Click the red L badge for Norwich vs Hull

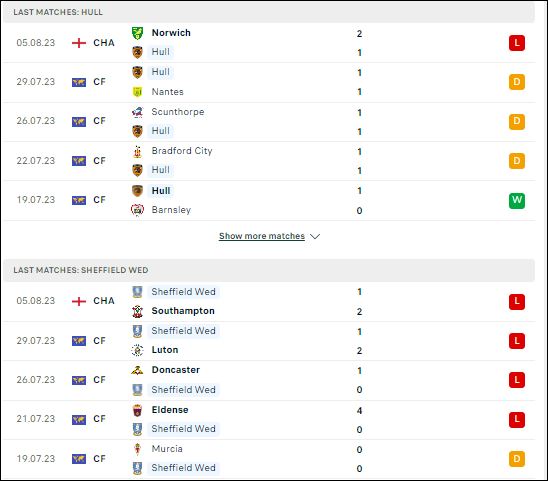pyautogui.click(x=517, y=43)
